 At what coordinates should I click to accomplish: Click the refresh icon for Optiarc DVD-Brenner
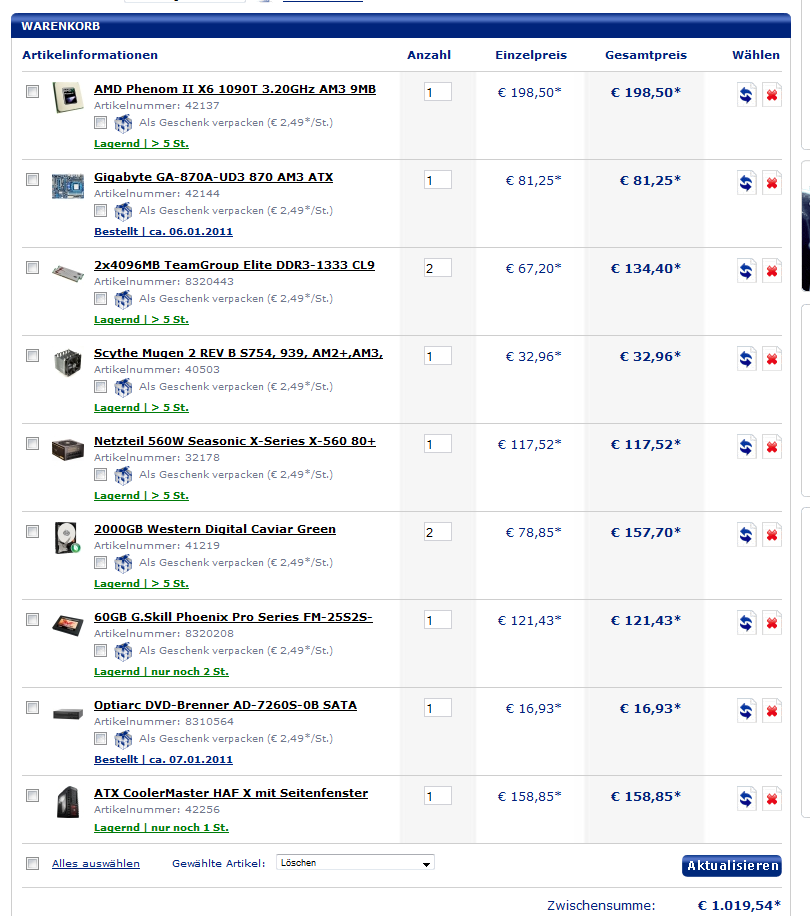746,711
